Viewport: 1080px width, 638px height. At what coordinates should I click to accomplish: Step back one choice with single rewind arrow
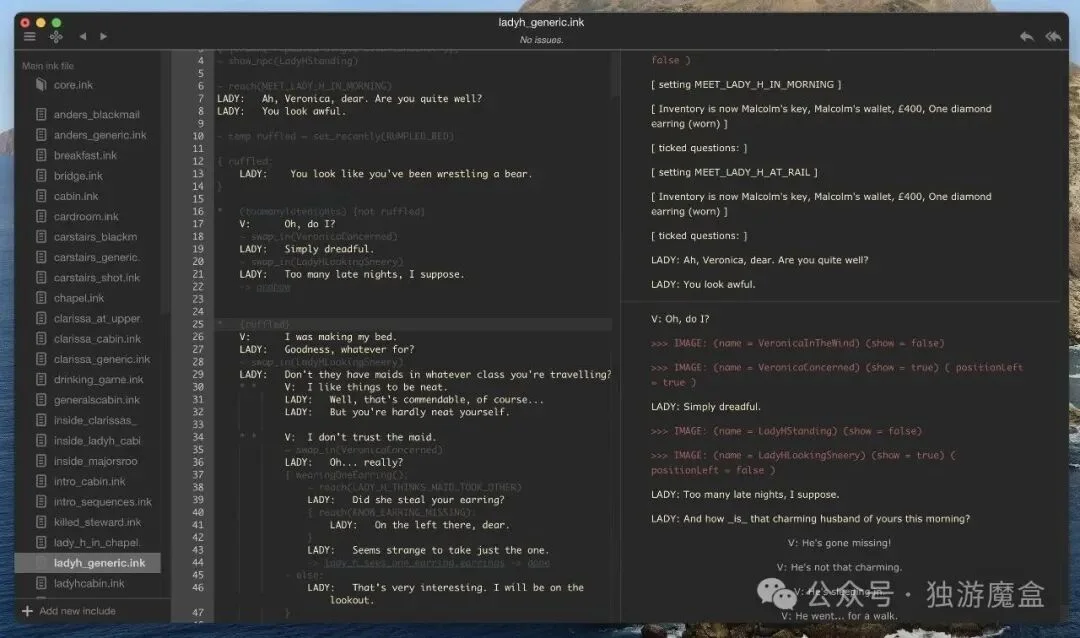click(x=1026, y=37)
